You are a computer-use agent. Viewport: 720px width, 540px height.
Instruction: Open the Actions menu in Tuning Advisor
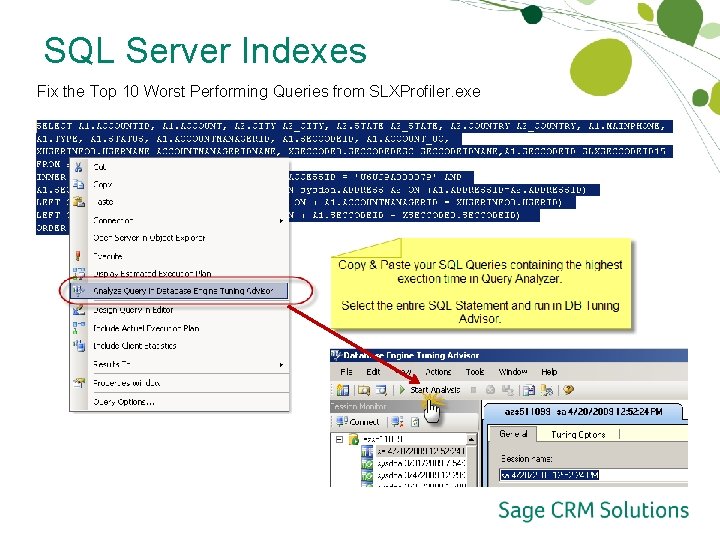[438, 372]
